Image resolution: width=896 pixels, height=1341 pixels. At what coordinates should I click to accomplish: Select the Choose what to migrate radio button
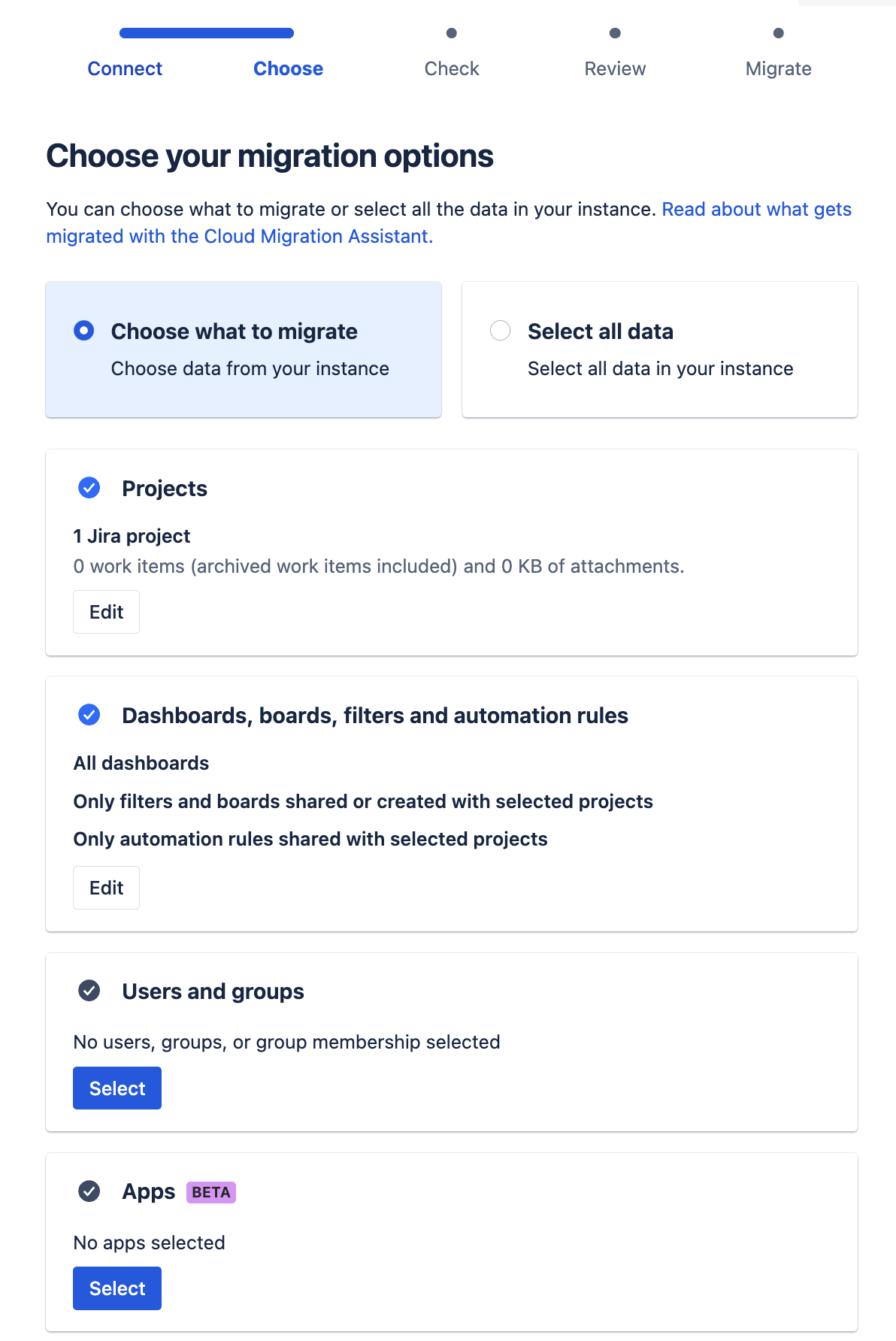(x=84, y=331)
